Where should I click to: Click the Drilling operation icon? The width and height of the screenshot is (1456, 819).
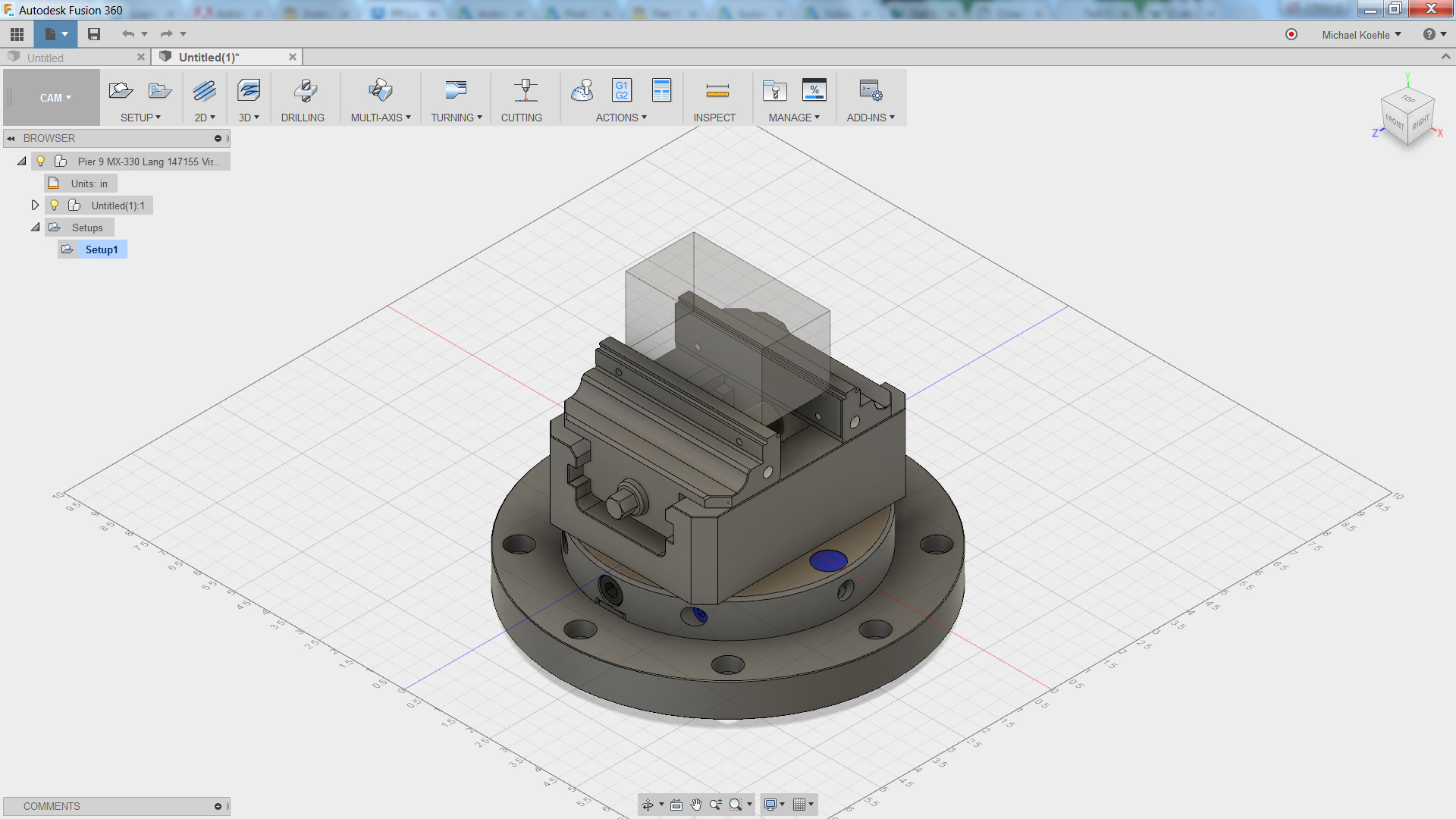point(306,91)
